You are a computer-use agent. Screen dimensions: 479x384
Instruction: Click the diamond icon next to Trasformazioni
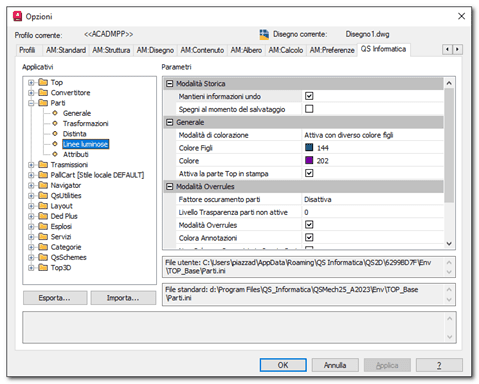coord(55,123)
